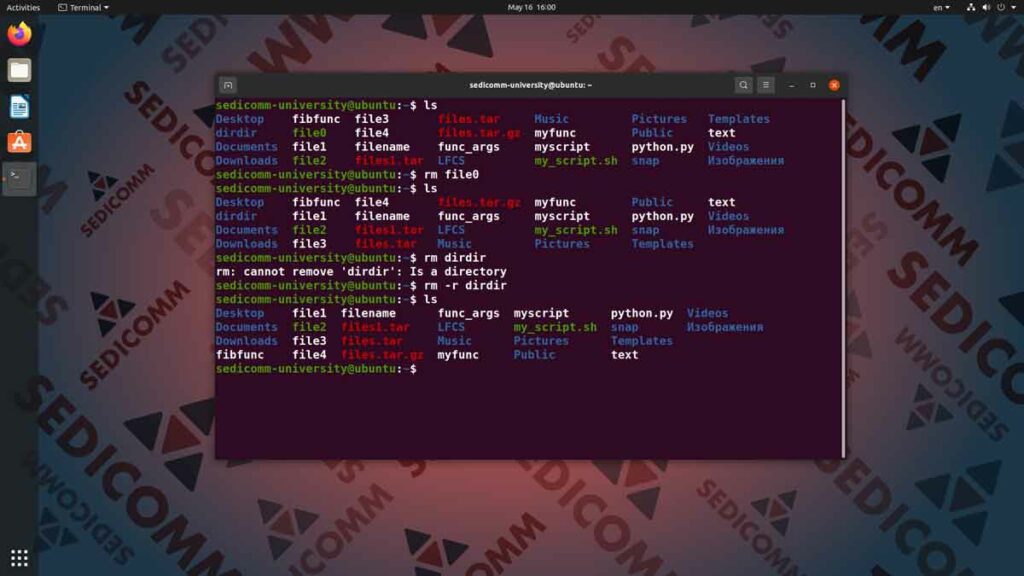Maximize the terminal window
1024x576 pixels.
tap(812, 85)
